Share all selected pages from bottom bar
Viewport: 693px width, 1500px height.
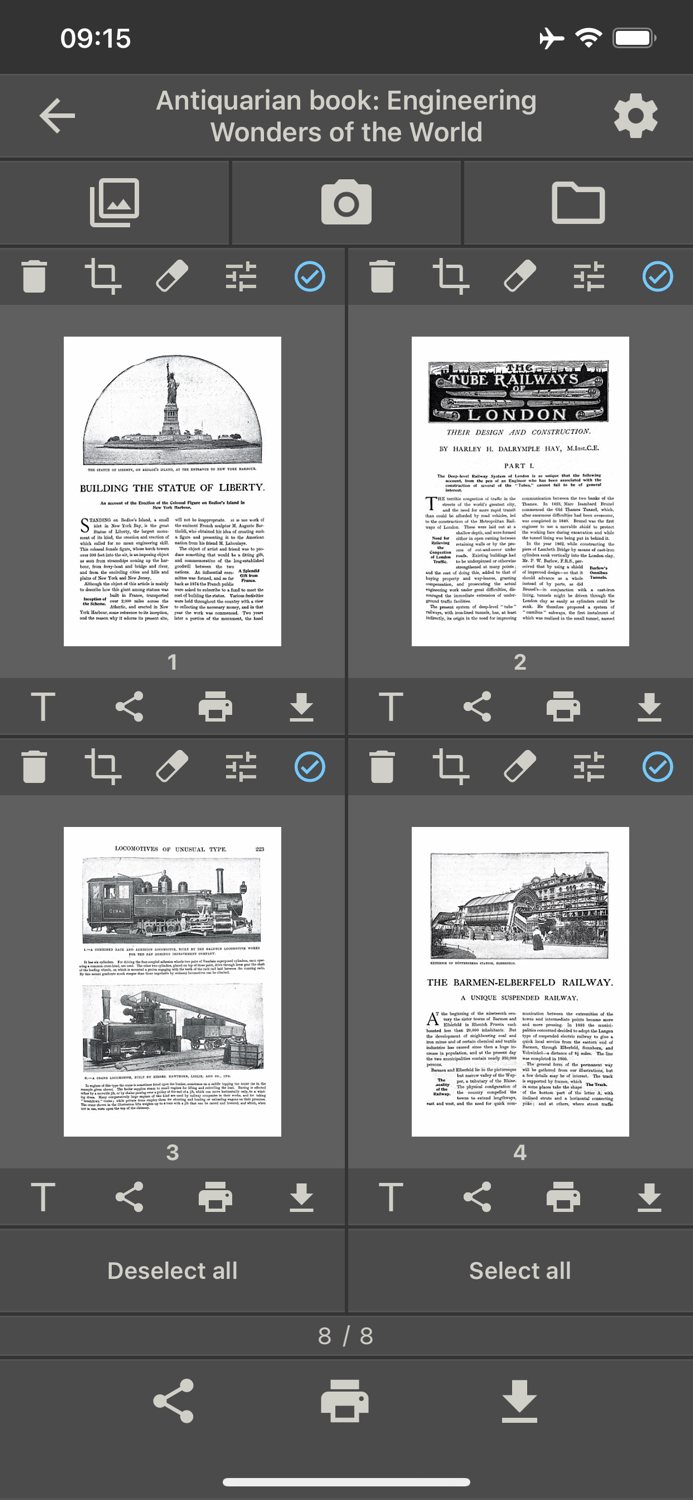(x=173, y=1401)
